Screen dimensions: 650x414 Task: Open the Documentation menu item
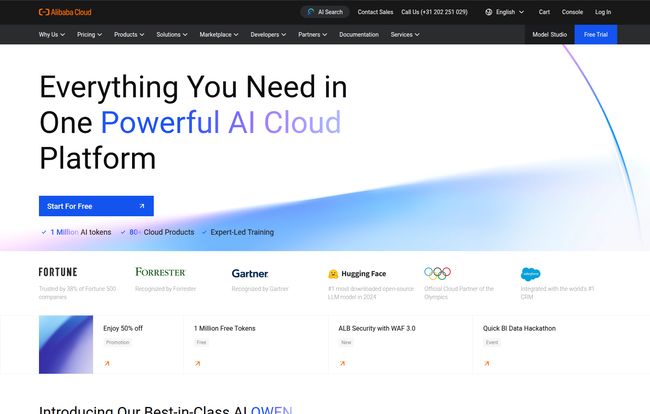359,34
